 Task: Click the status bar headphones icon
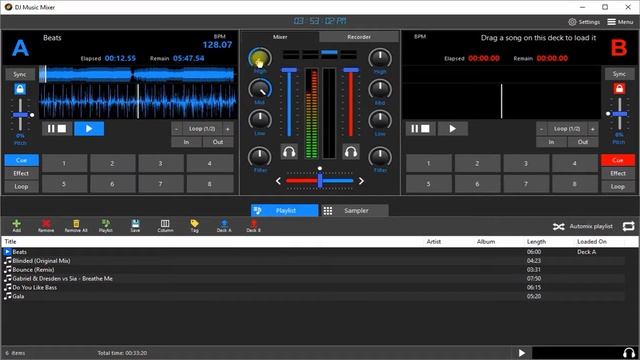tap(629, 353)
